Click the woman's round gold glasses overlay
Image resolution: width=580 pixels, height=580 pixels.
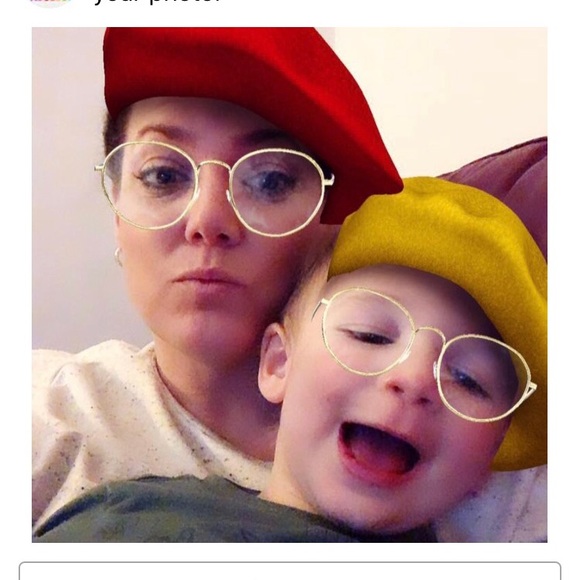[215, 189]
